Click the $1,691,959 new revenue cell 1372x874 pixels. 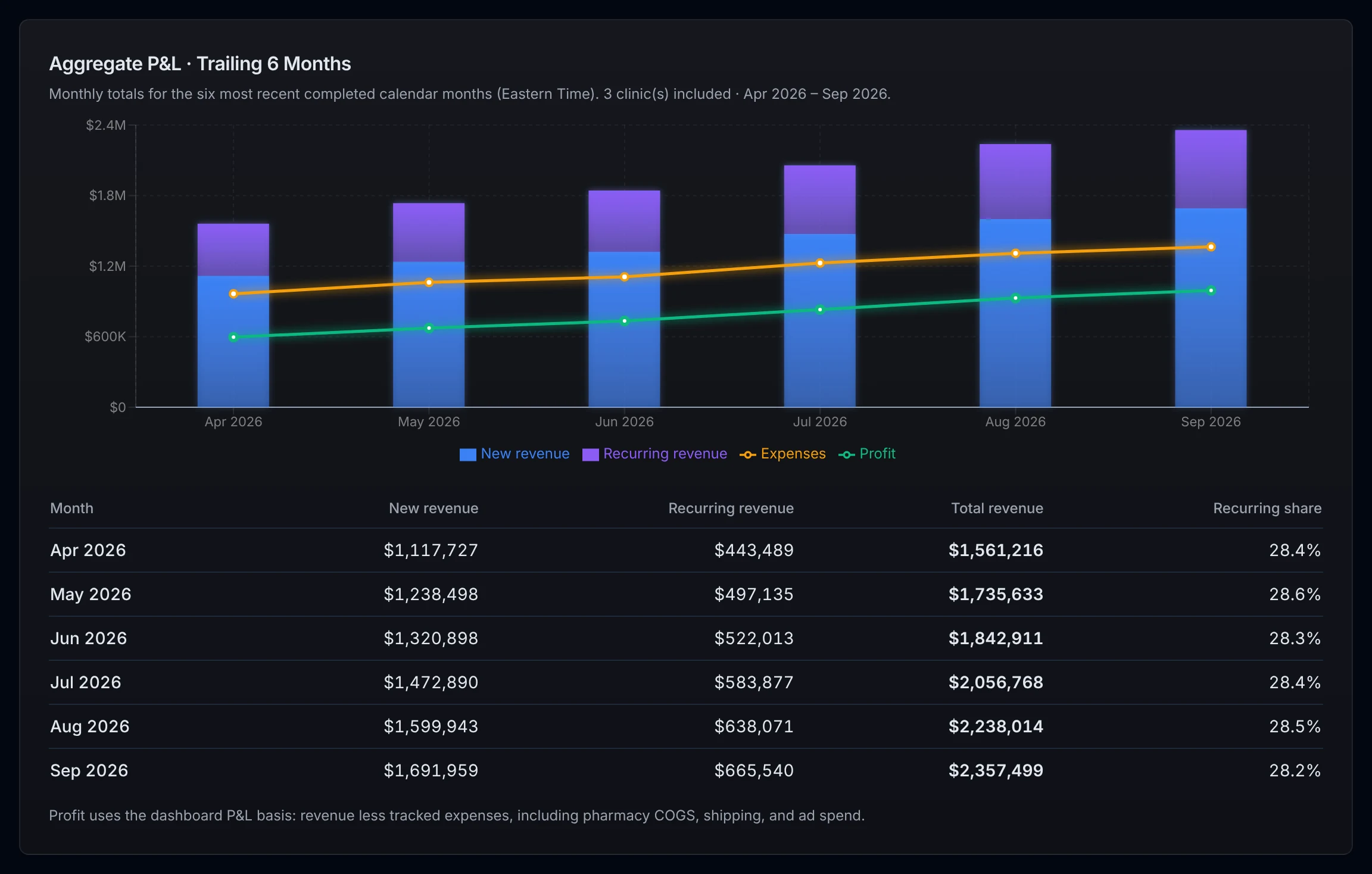click(431, 770)
